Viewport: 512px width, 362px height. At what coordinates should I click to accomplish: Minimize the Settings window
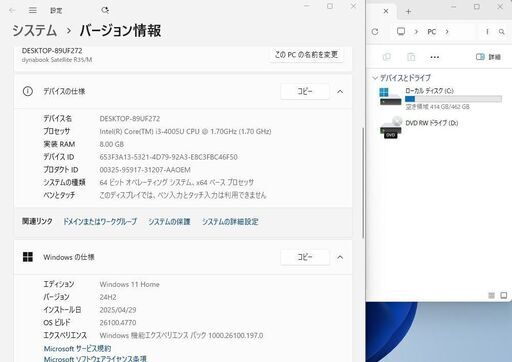tap(307, 6)
